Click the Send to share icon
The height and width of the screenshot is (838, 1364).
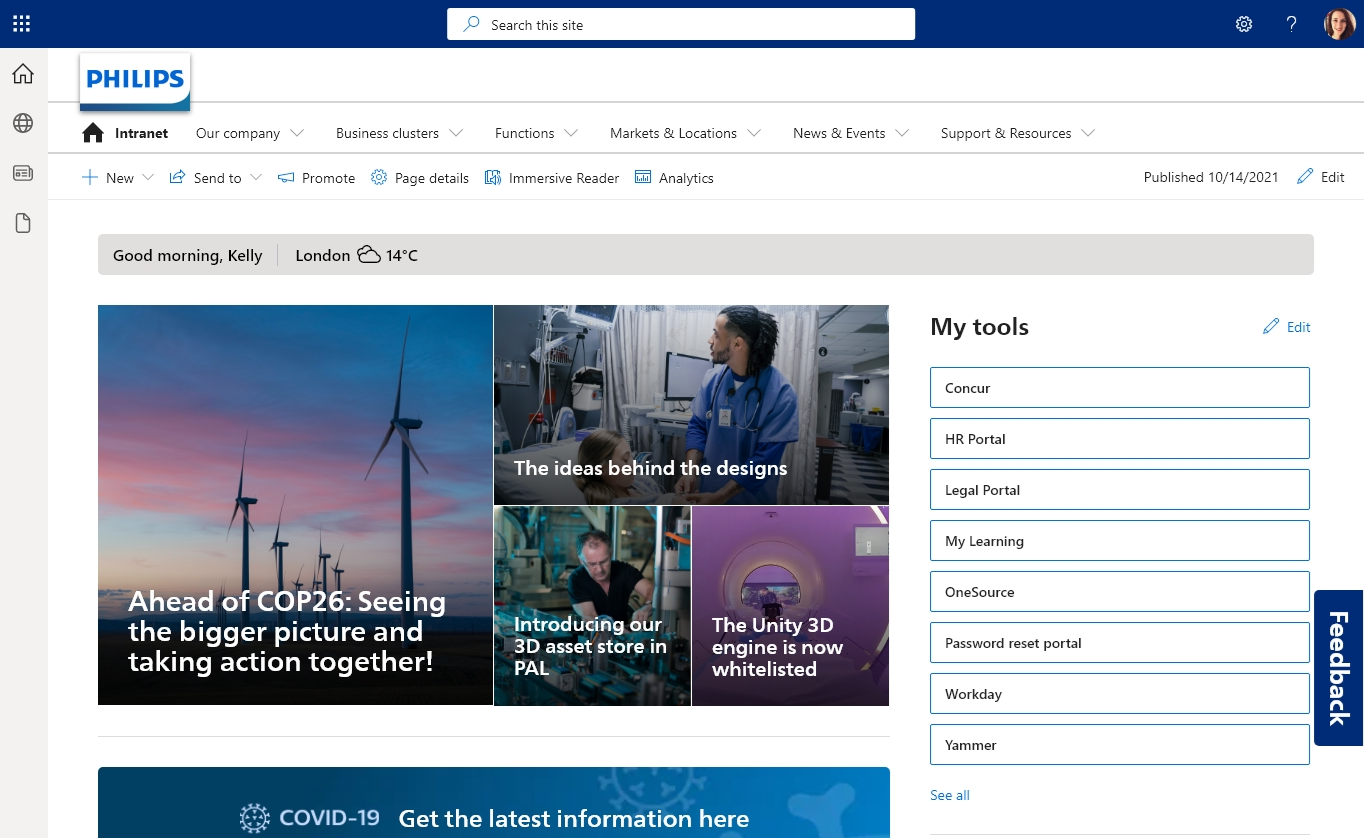click(177, 177)
